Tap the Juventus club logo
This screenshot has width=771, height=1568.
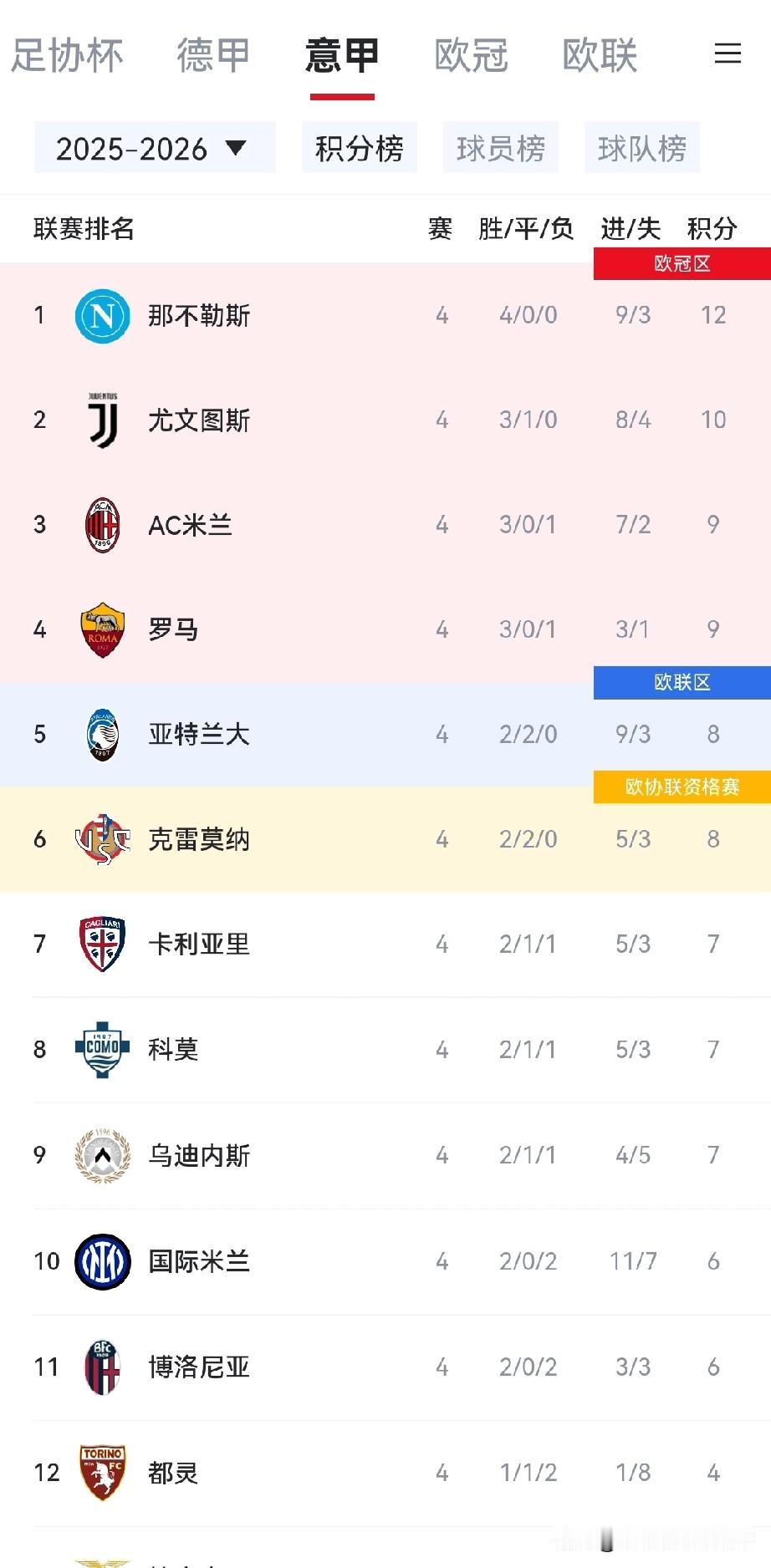103,420
